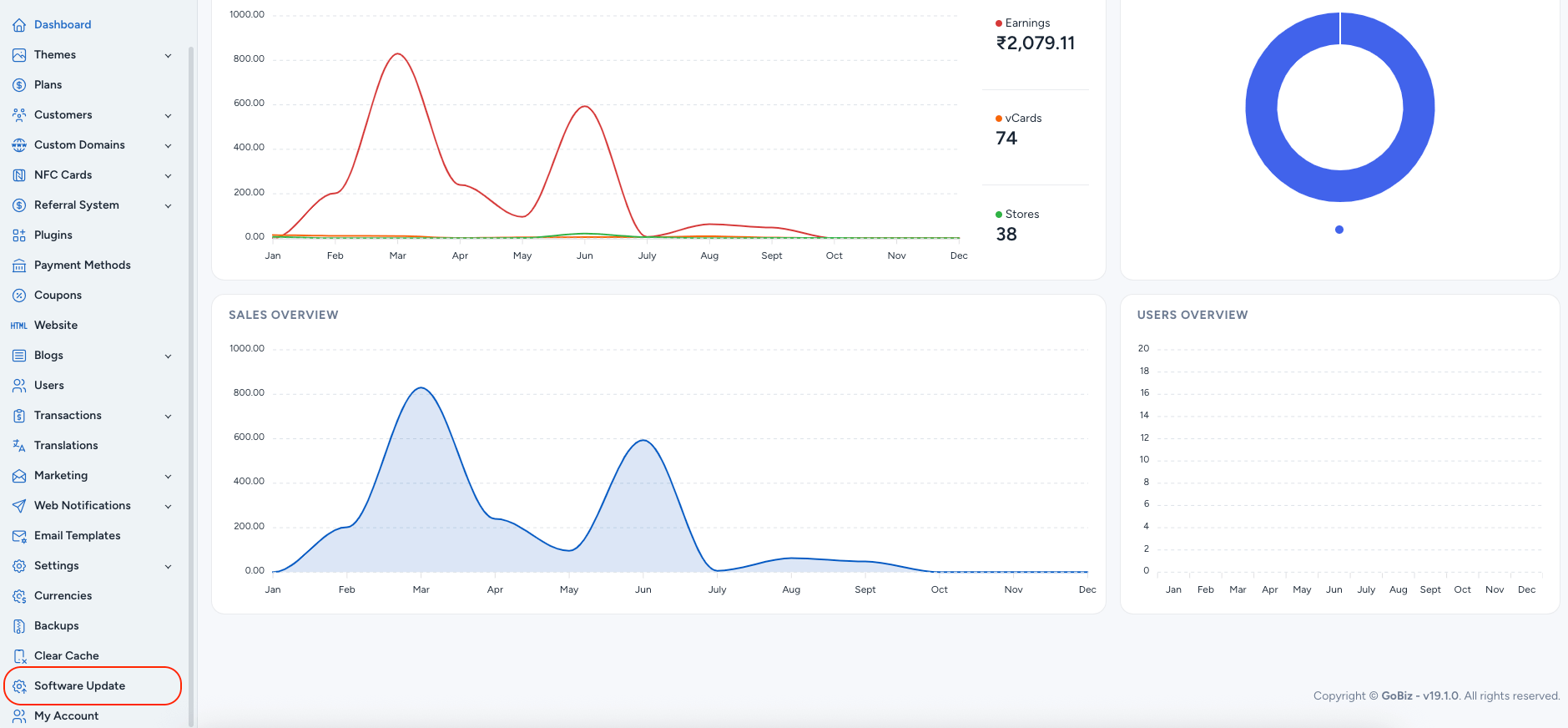This screenshot has width=1568, height=728.
Task: Open the My Account menu item
Action: pos(93,716)
